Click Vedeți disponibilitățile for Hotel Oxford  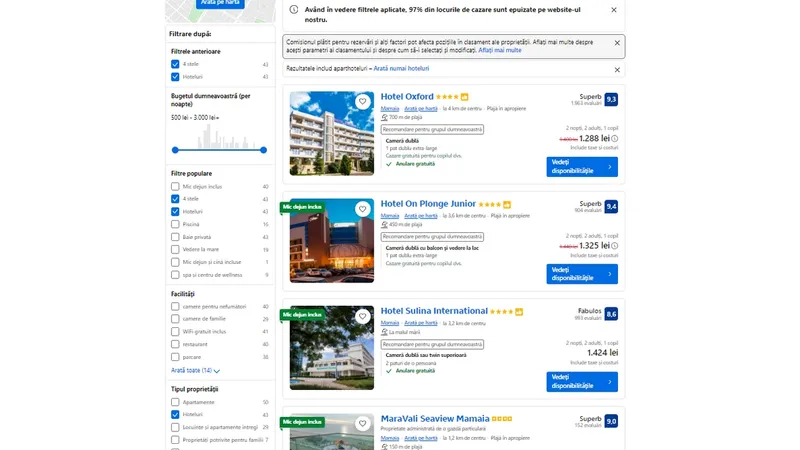pyautogui.click(x=582, y=167)
